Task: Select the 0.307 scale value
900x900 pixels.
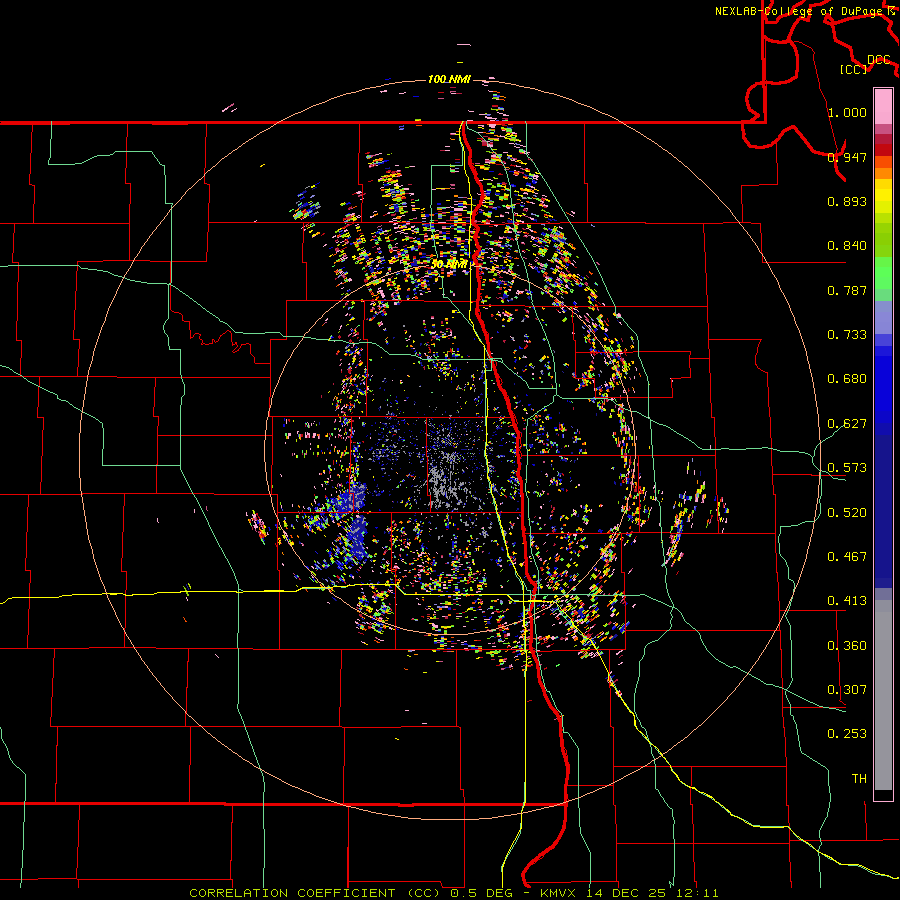Action: tap(847, 690)
